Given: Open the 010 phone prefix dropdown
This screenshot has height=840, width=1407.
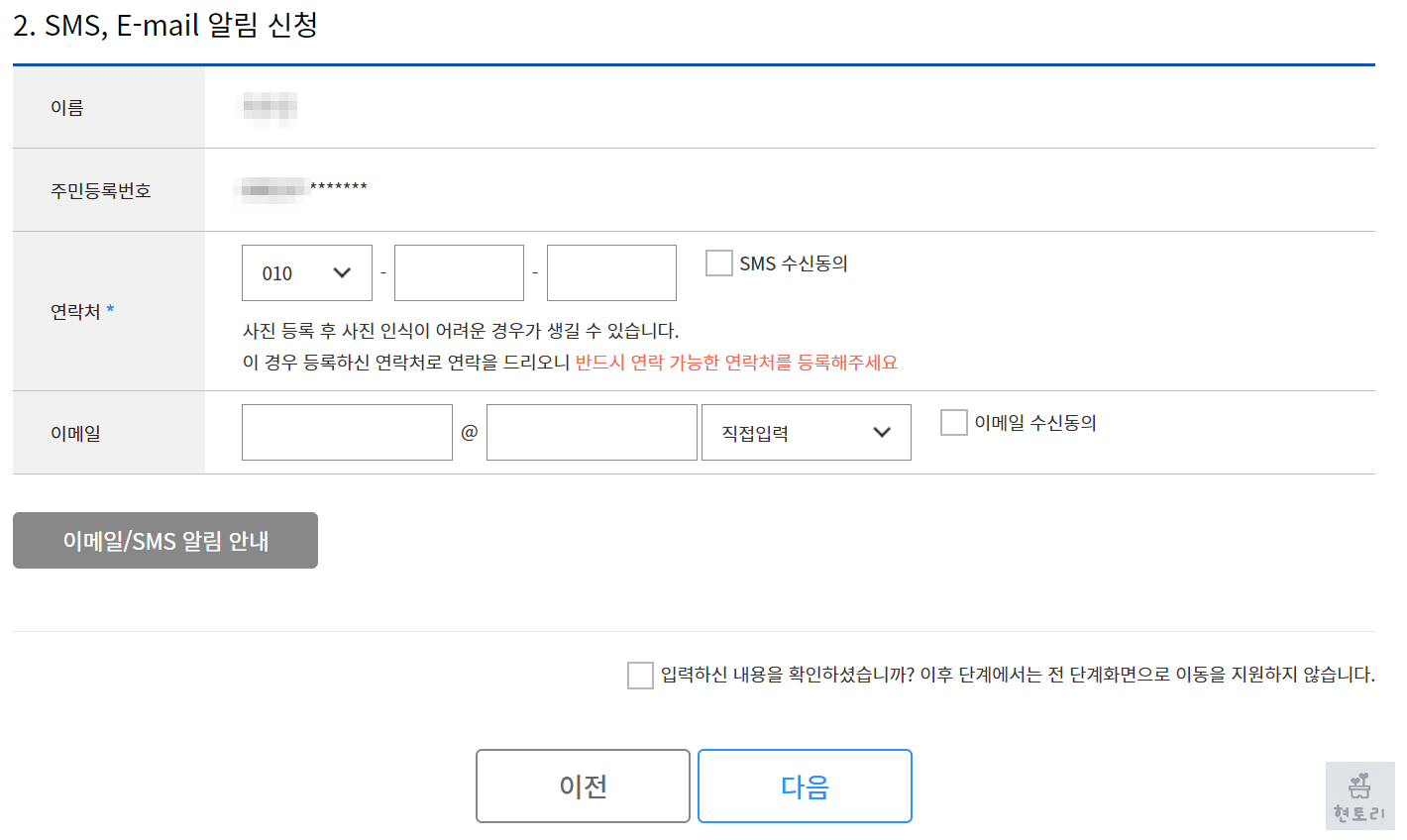Looking at the screenshot, I should (307, 273).
